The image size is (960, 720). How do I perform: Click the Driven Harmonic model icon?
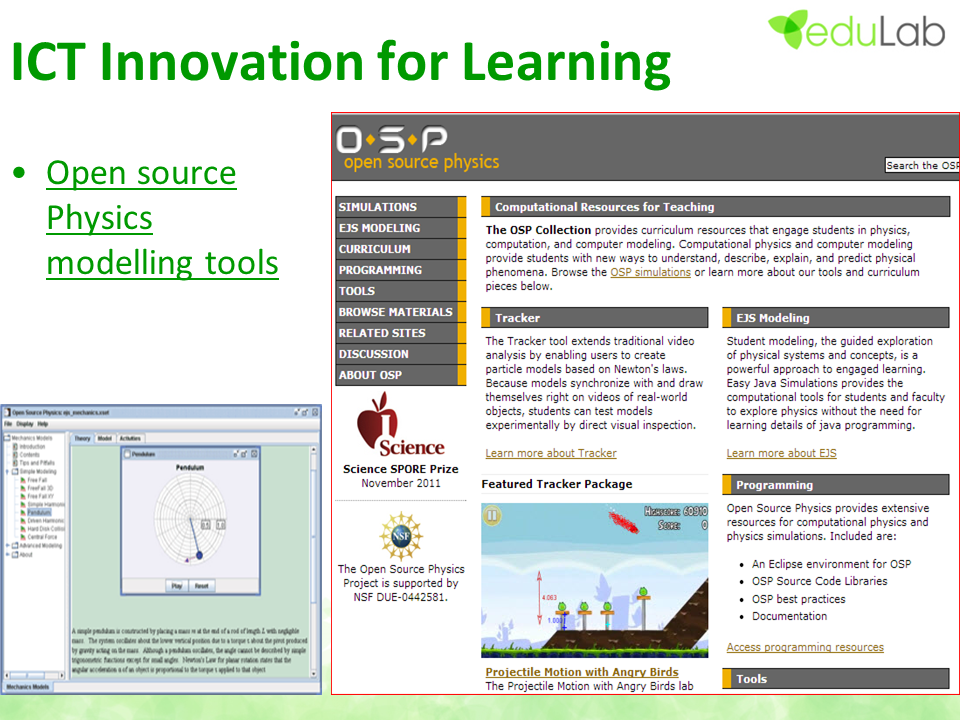point(23,520)
